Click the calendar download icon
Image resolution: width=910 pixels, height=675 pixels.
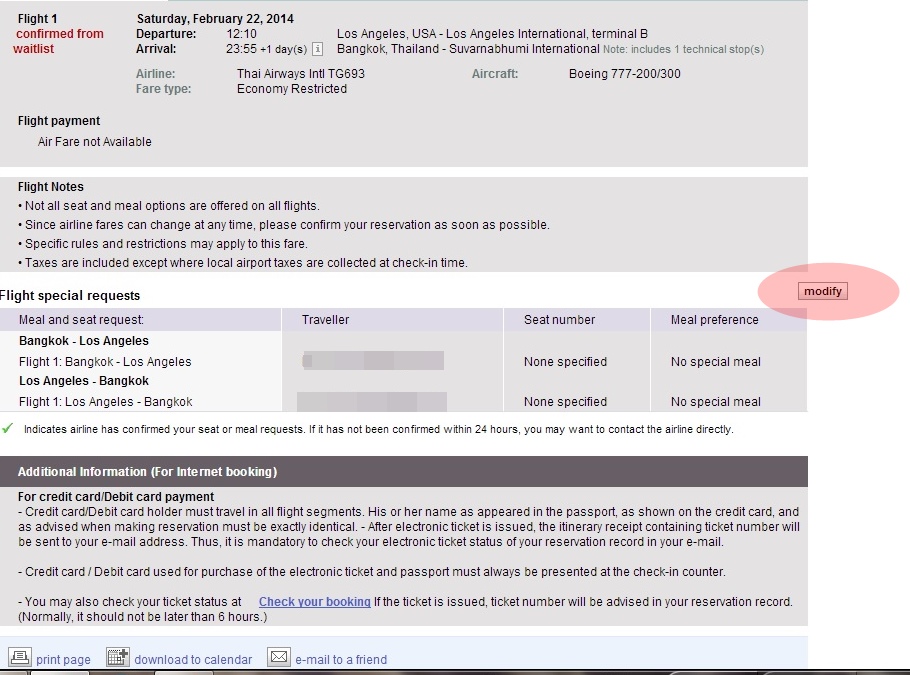point(118,657)
